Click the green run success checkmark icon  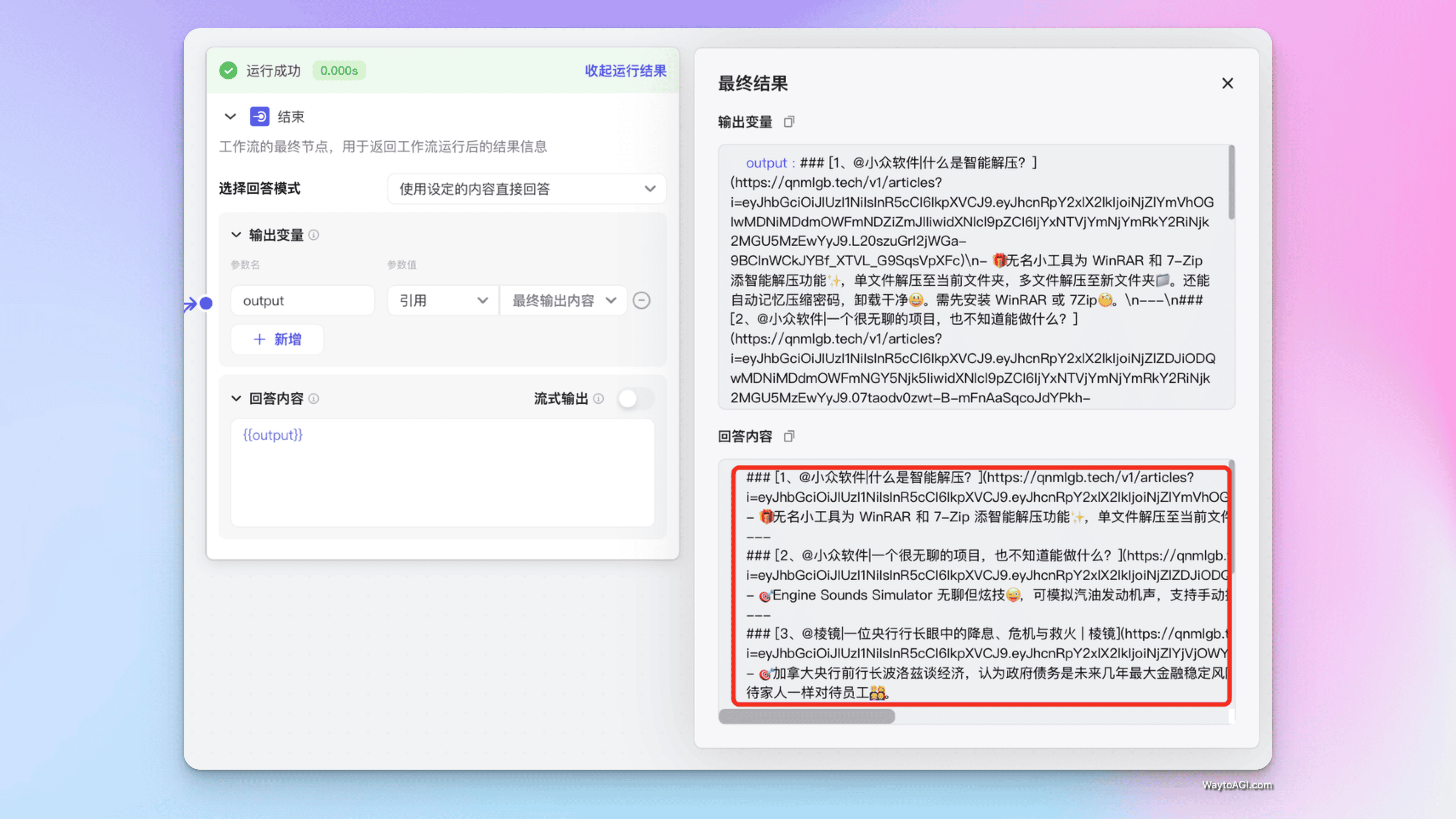tap(228, 71)
